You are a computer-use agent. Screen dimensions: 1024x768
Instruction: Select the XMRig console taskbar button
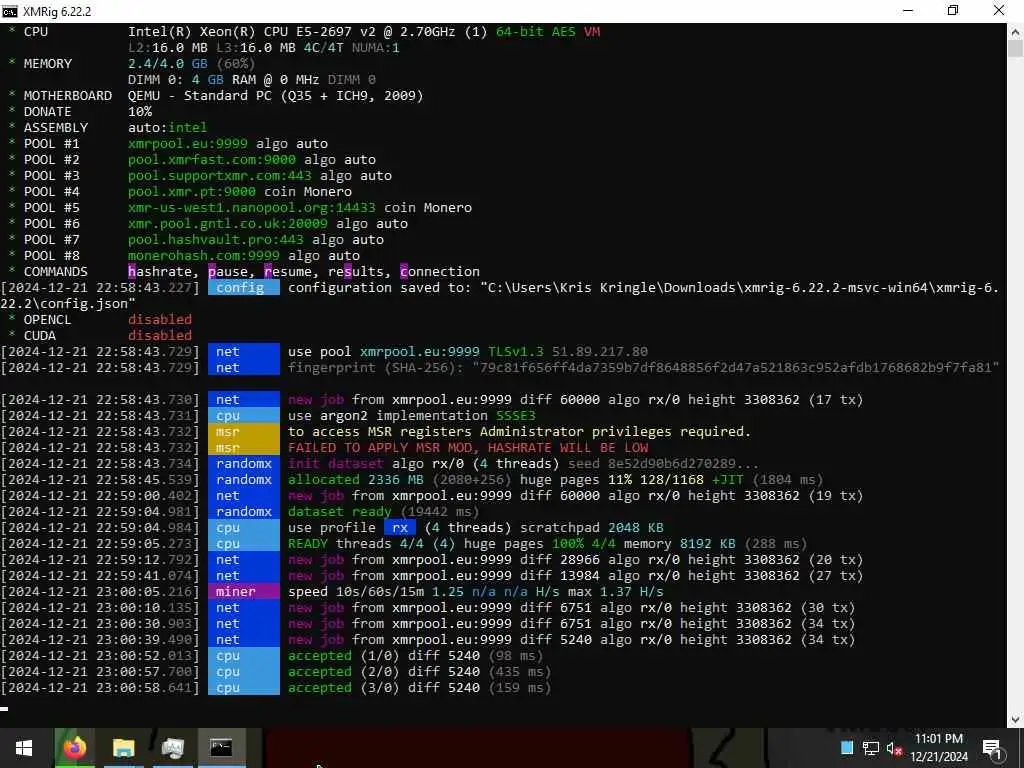(x=221, y=748)
